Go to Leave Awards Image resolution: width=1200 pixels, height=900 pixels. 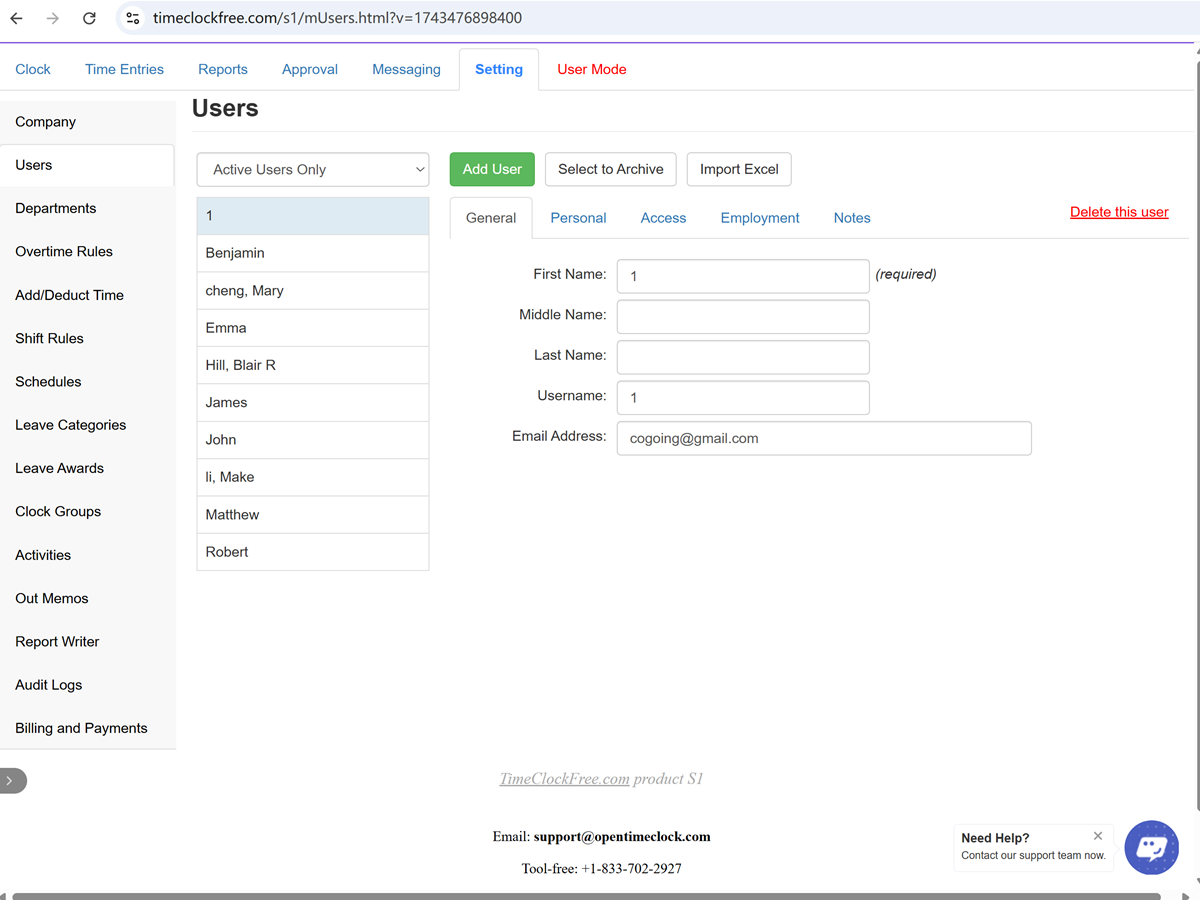pyautogui.click(x=88, y=468)
